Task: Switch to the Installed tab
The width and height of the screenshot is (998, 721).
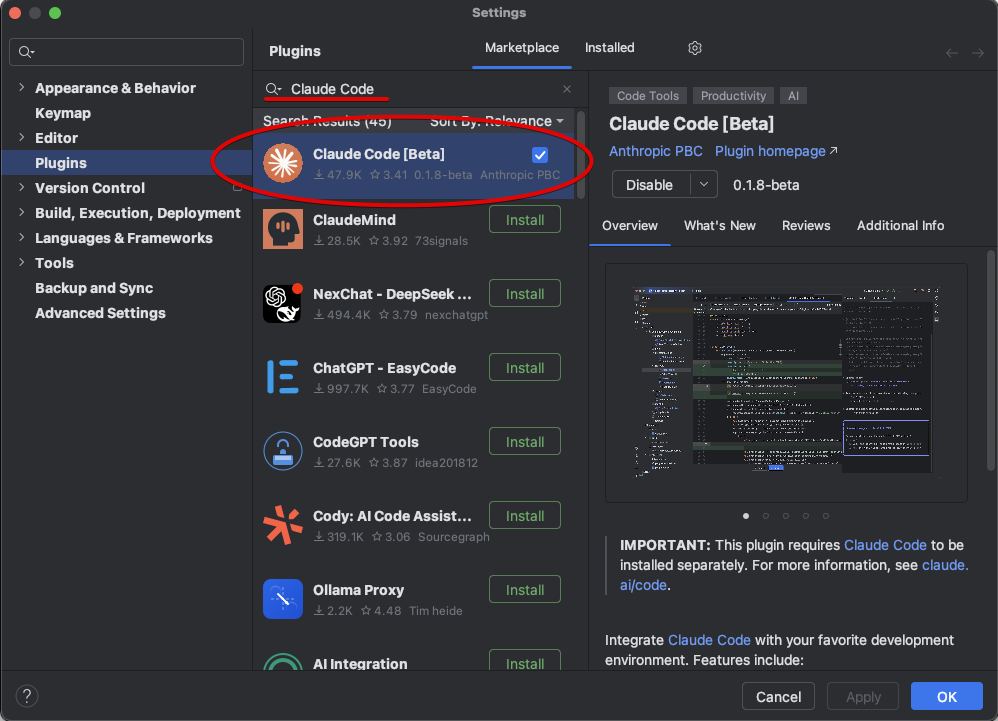Action: pyautogui.click(x=609, y=47)
